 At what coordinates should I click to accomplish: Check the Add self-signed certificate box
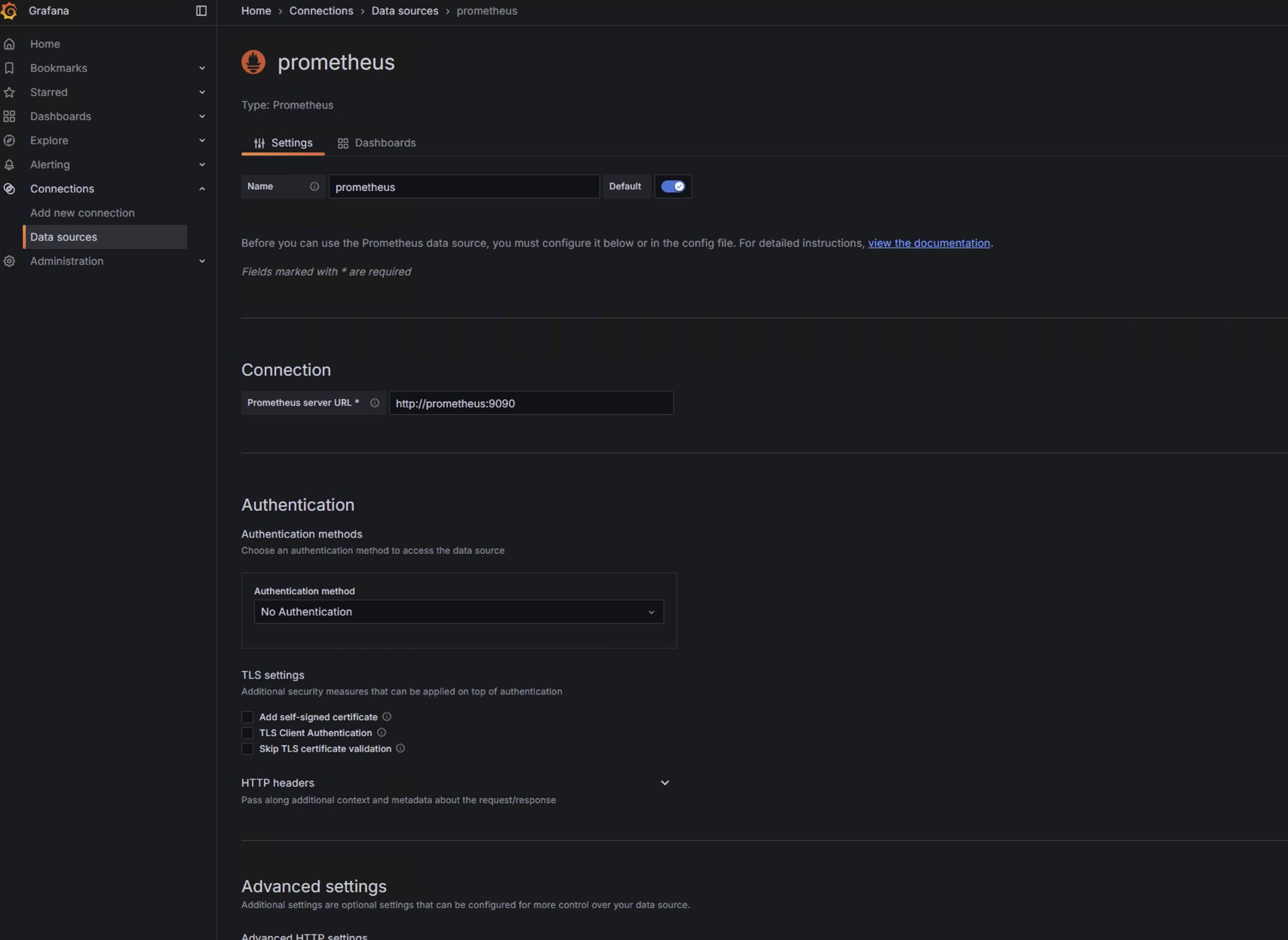pyautogui.click(x=247, y=717)
